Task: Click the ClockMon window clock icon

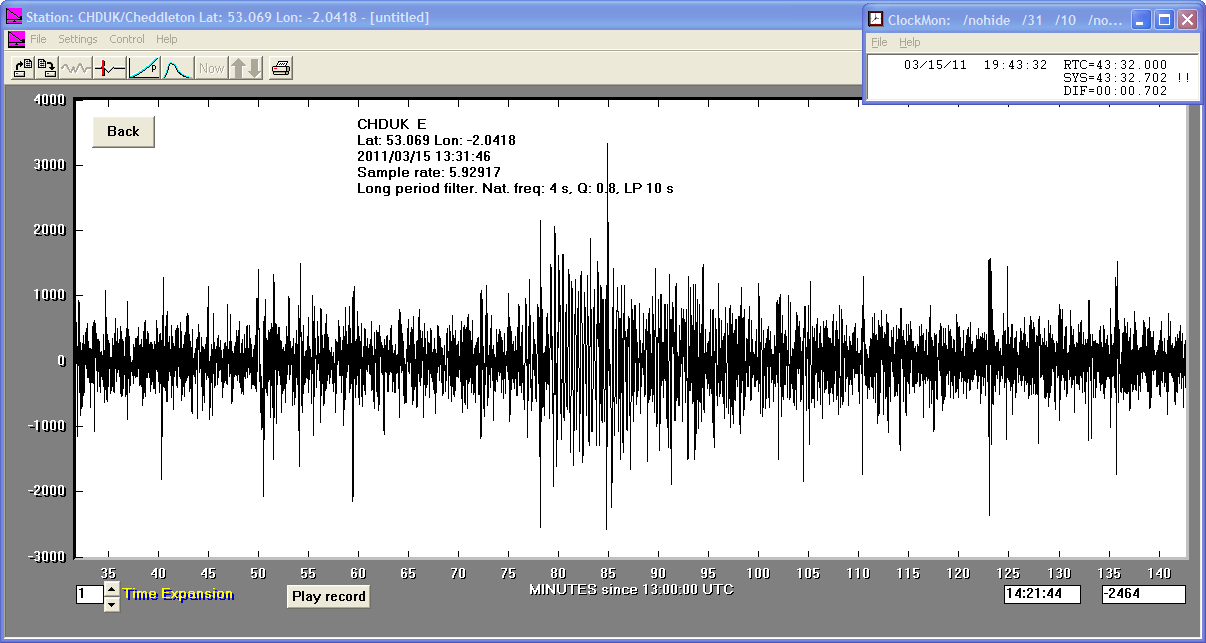Action: (x=876, y=19)
